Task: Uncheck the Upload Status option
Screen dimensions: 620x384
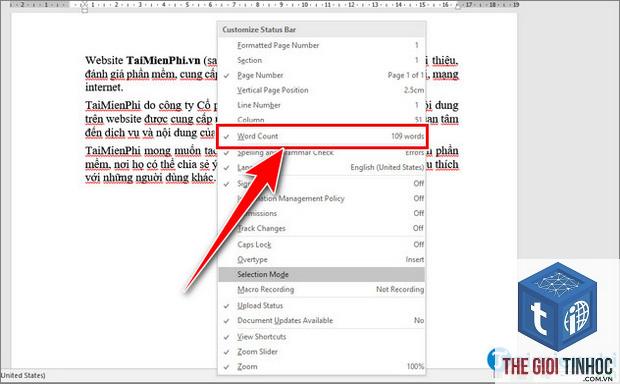Action: pos(322,306)
